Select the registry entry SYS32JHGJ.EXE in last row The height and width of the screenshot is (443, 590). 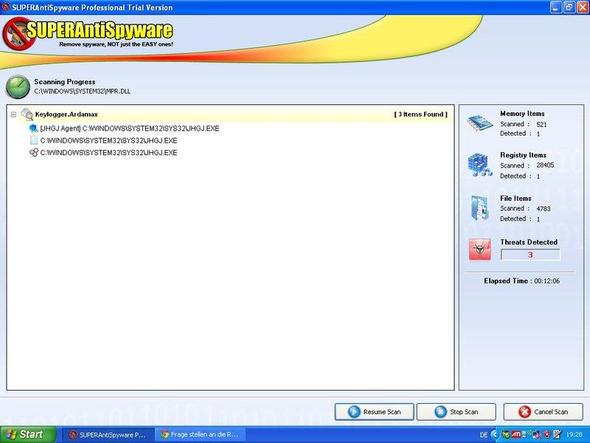[109, 152]
